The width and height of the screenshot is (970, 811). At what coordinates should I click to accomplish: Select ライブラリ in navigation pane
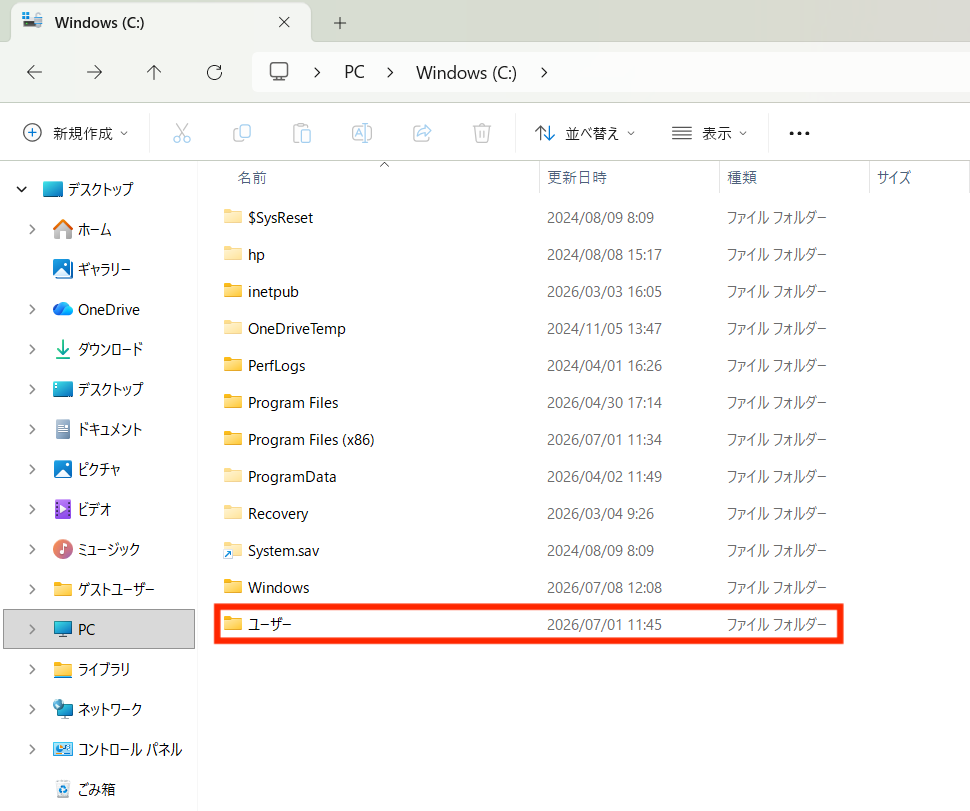point(92,669)
